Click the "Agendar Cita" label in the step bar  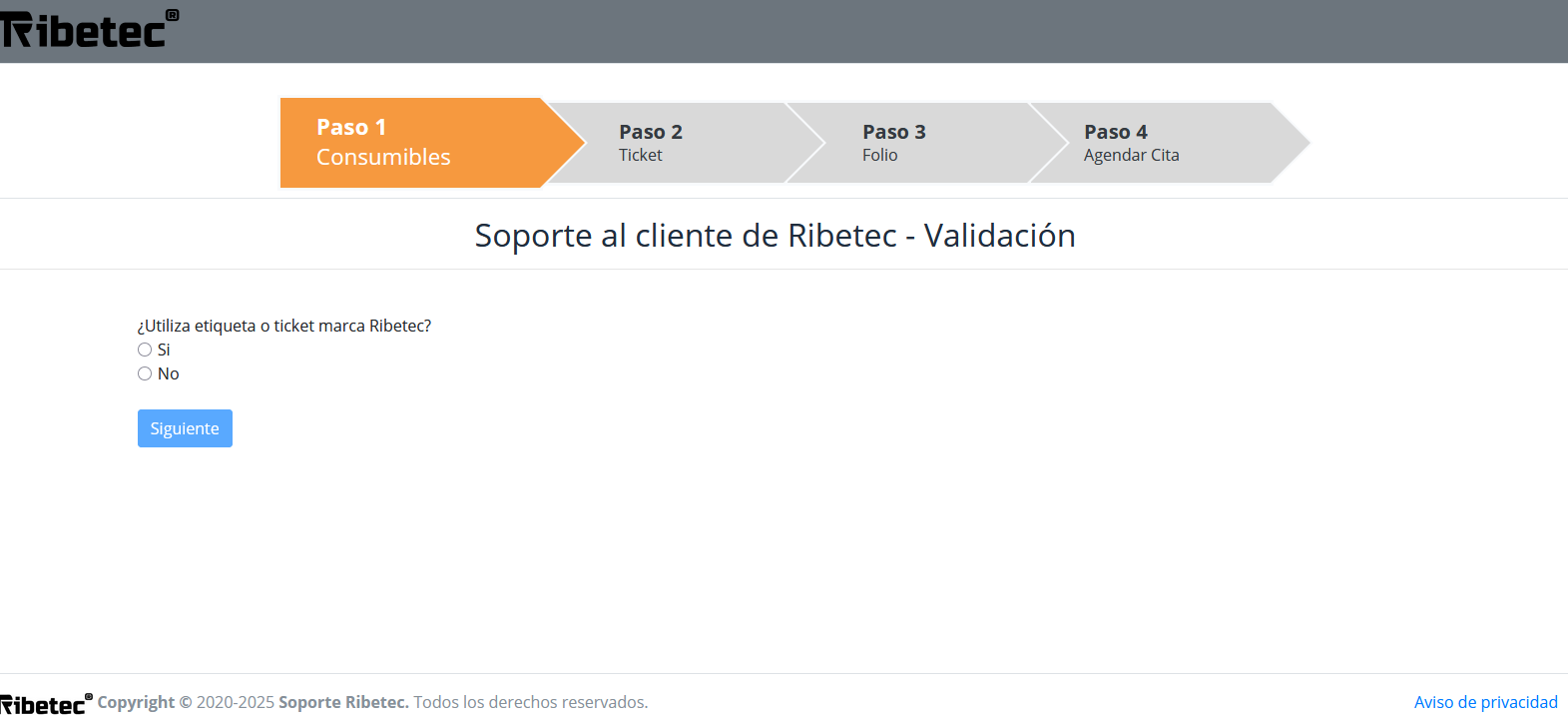pyautogui.click(x=1131, y=155)
